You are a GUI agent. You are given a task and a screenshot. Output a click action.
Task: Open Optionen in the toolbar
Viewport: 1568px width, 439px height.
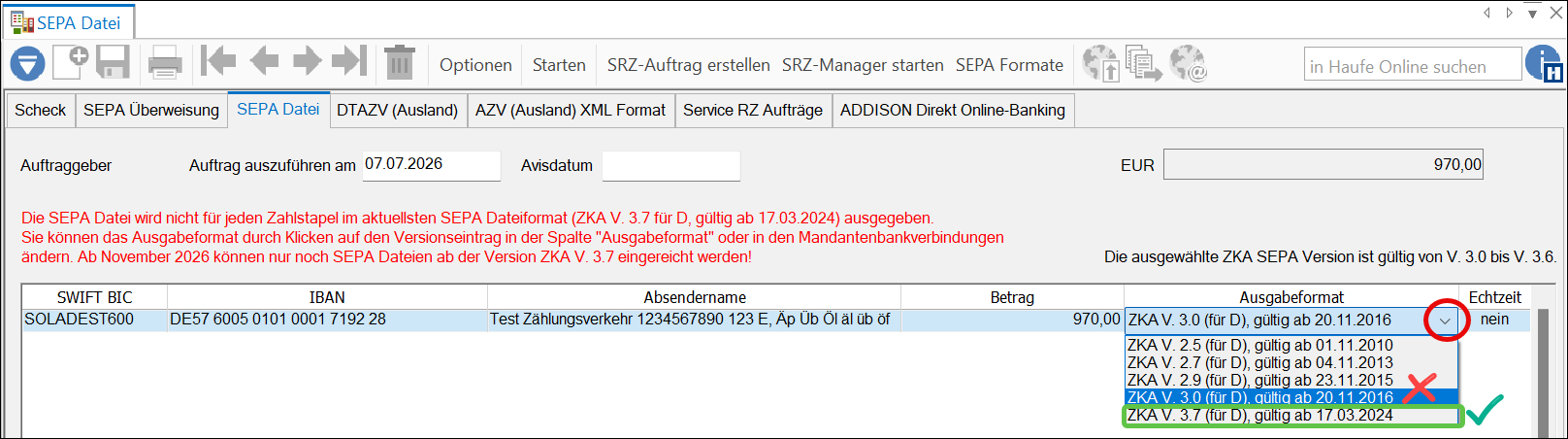[x=475, y=65]
